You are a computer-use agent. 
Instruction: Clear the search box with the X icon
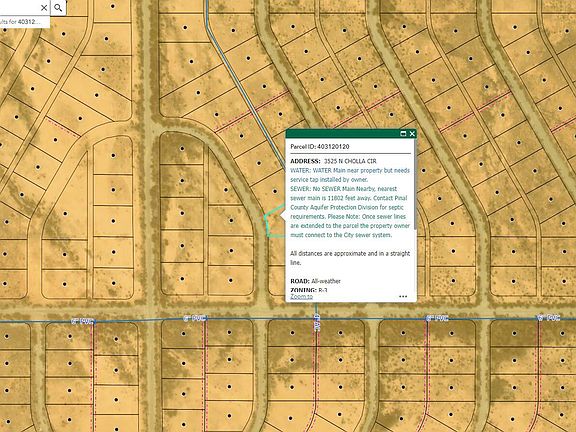[44, 8]
